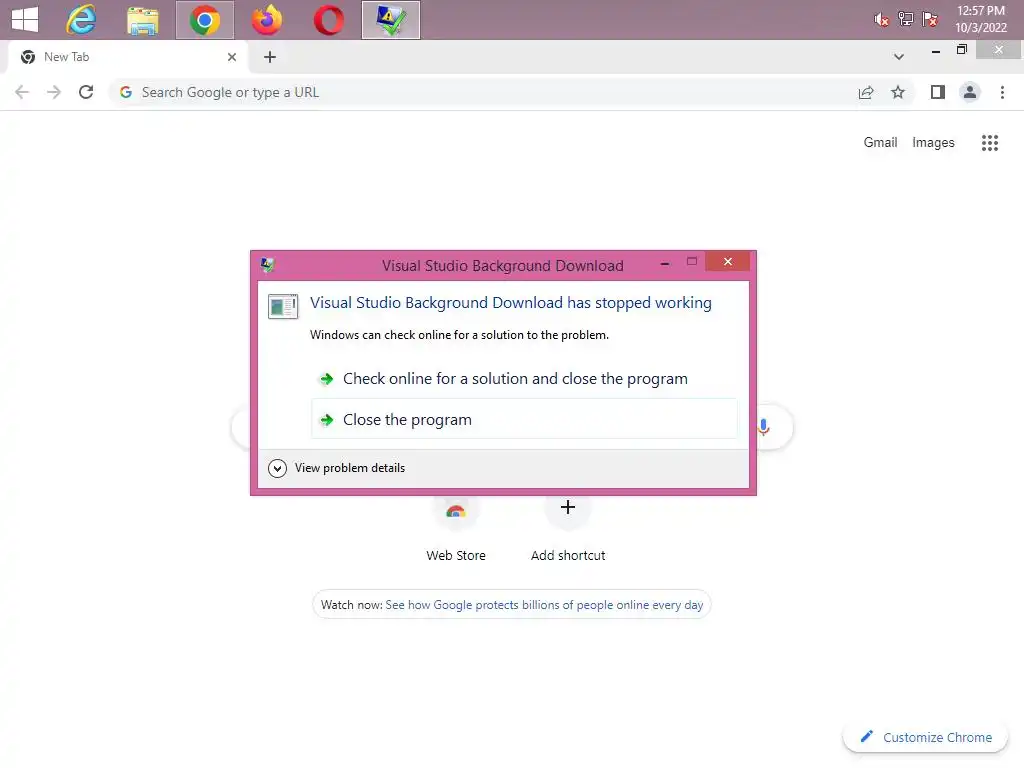Click the muted volume tray icon

(x=881, y=20)
